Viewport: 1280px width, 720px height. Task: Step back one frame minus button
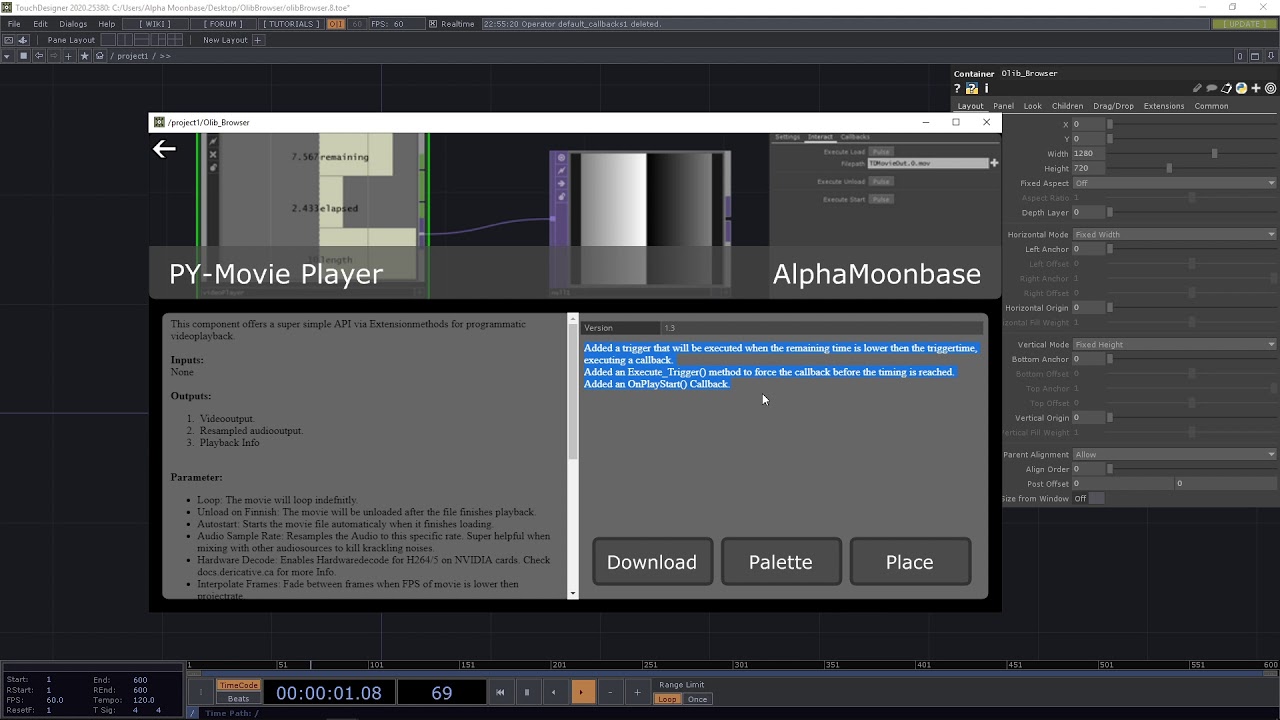(610, 692)
